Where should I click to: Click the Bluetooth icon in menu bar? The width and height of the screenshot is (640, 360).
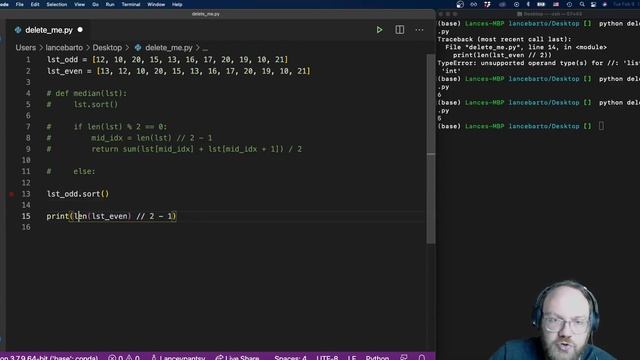point(528,4)
